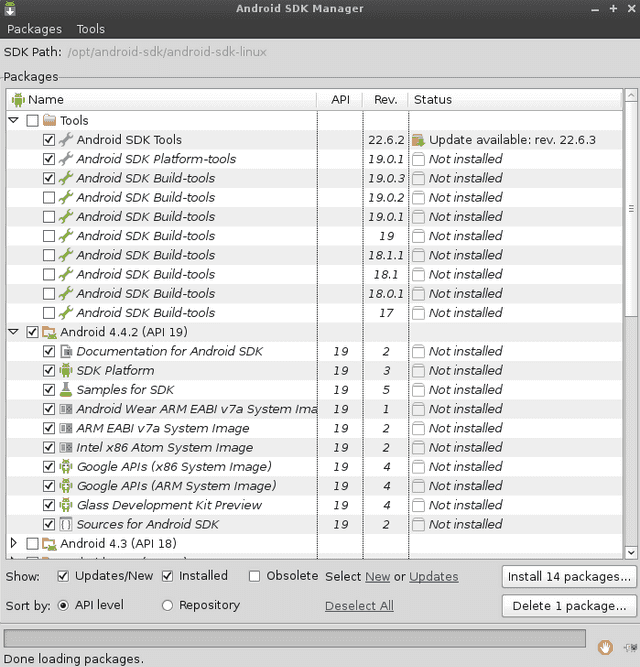Open the Packages menu
The height and width of the screenshot is (667, 640).
point(34,29)
